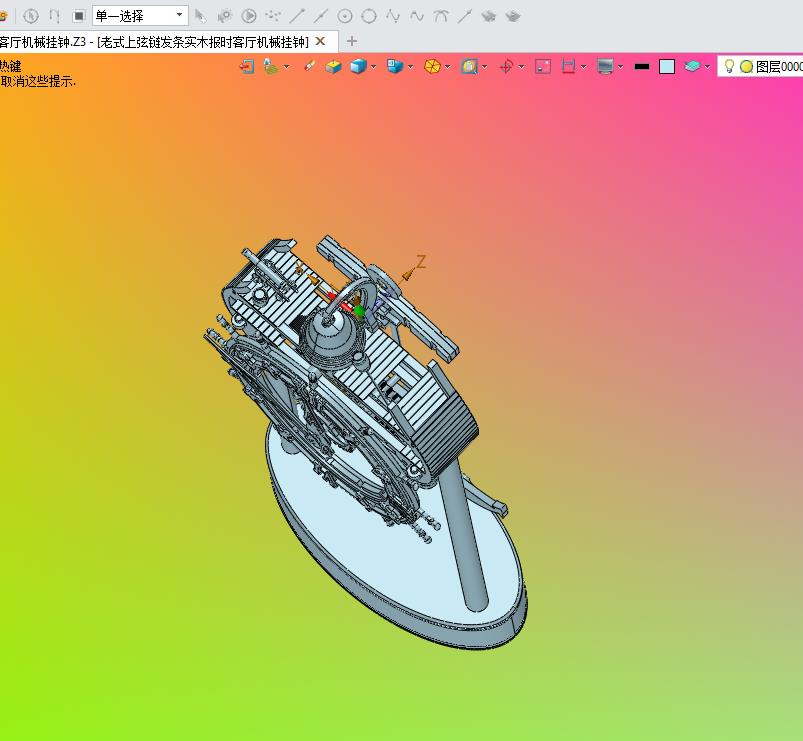Image resolution: width=803 pixels, height=741 pixels.
Task: Close the current Z3 document tab
Action: coord(320,41)
